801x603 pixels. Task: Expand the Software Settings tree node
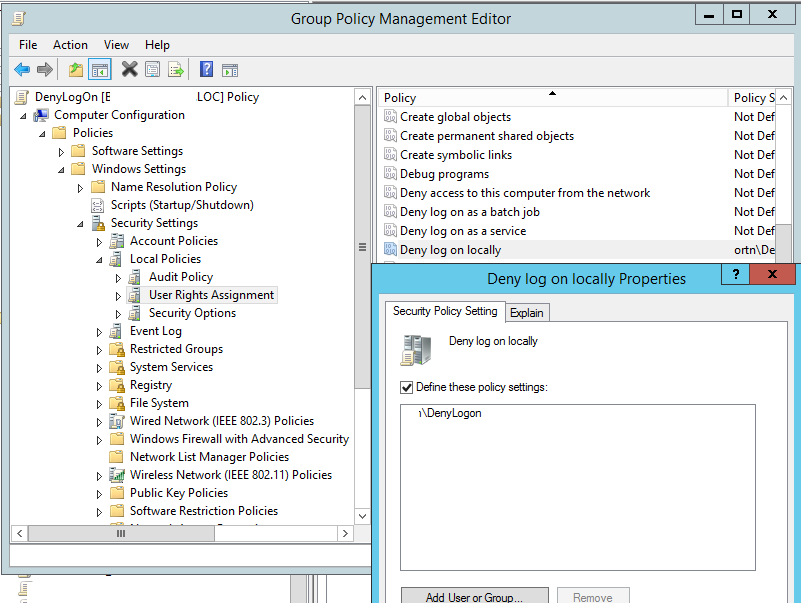click(x=61, y=152)
